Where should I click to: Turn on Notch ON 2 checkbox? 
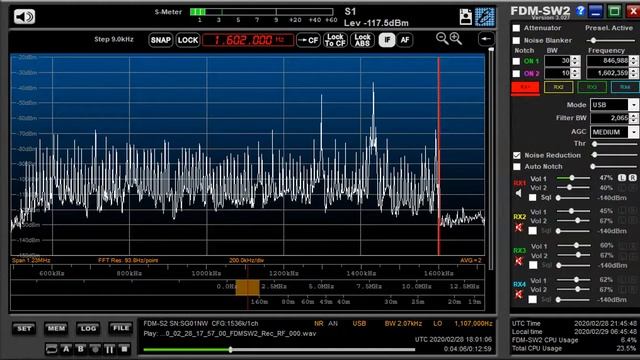click(516, 73)
